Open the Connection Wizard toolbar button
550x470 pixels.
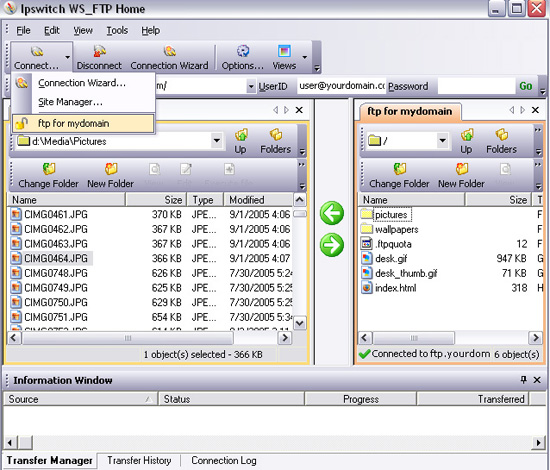[169, 57]
